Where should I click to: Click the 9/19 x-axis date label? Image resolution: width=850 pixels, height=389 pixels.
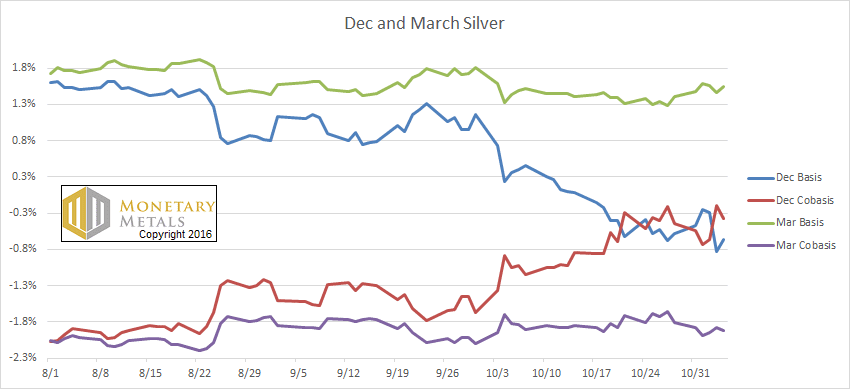(395, 373)
